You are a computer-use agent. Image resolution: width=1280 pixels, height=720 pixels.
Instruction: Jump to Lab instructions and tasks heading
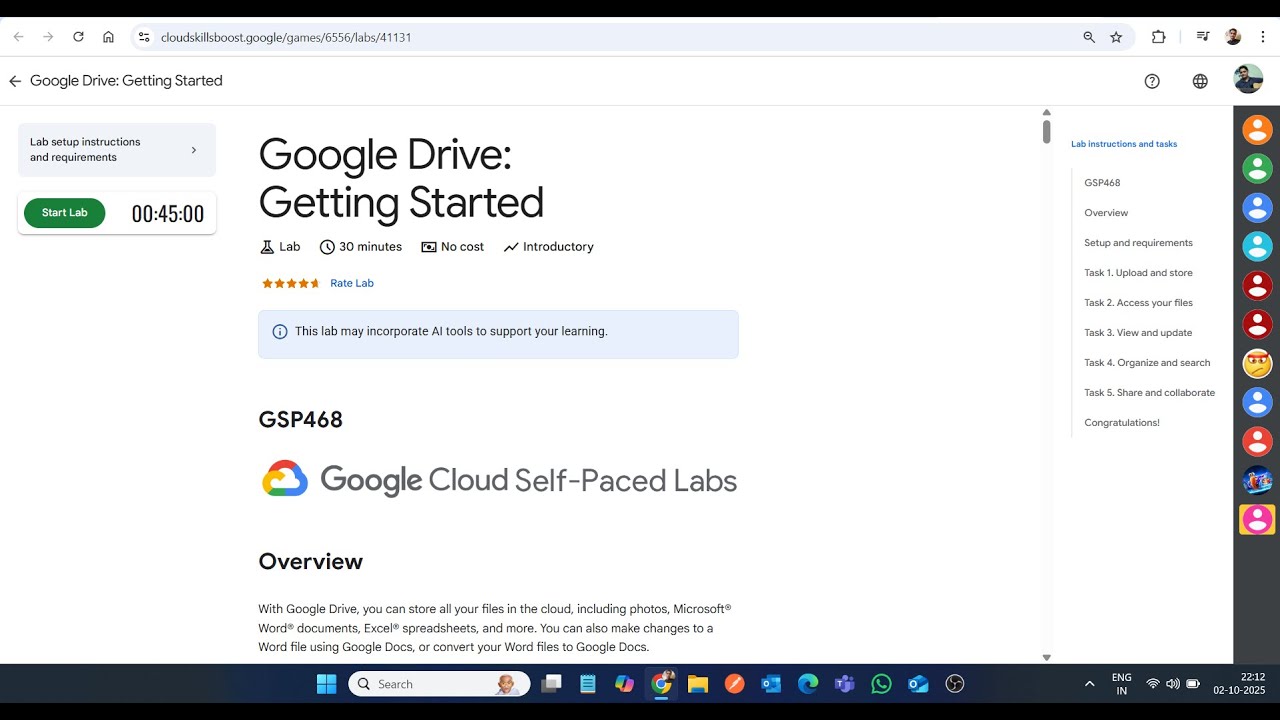click(1124, 144)
